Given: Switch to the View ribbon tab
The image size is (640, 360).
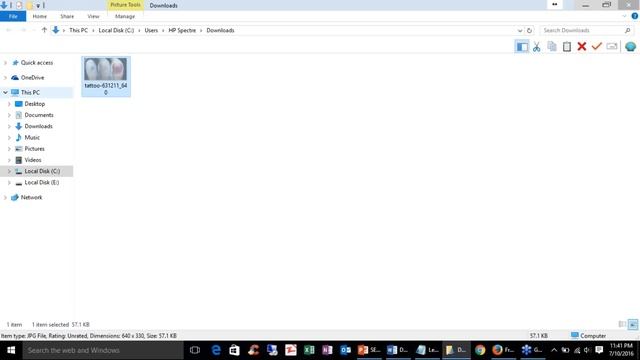Looking at the screenshot, I should tap(93, 16).
